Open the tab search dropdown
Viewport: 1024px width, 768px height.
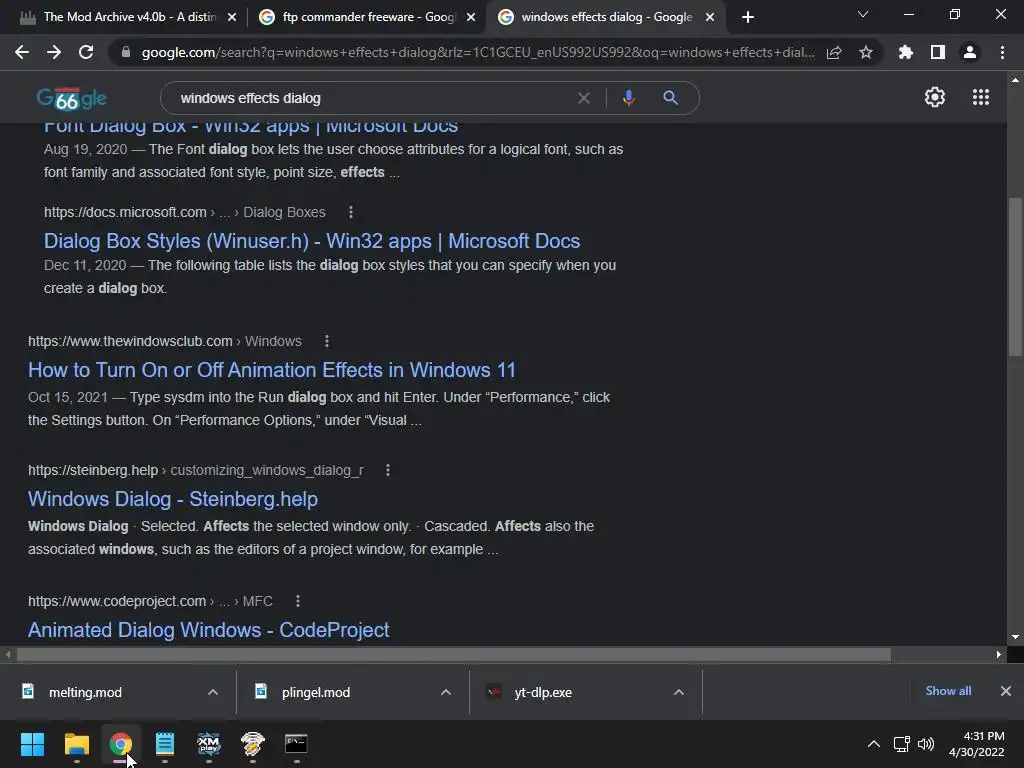click(x=863, y=14)
